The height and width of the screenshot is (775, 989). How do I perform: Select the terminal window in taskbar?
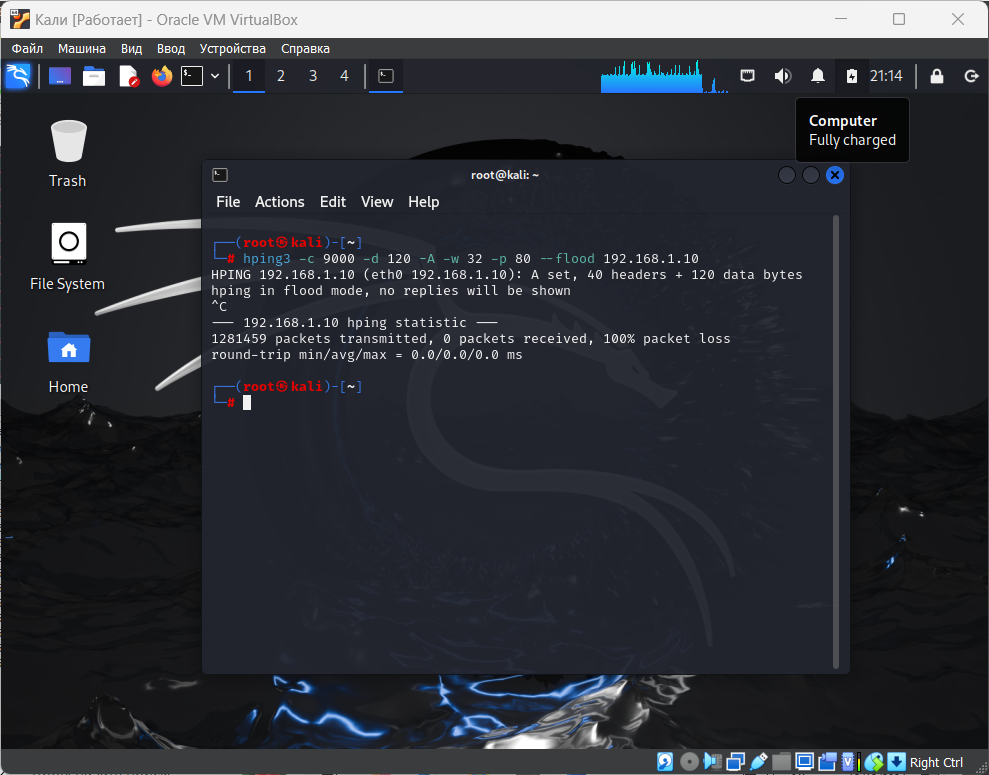pos(386,76)
